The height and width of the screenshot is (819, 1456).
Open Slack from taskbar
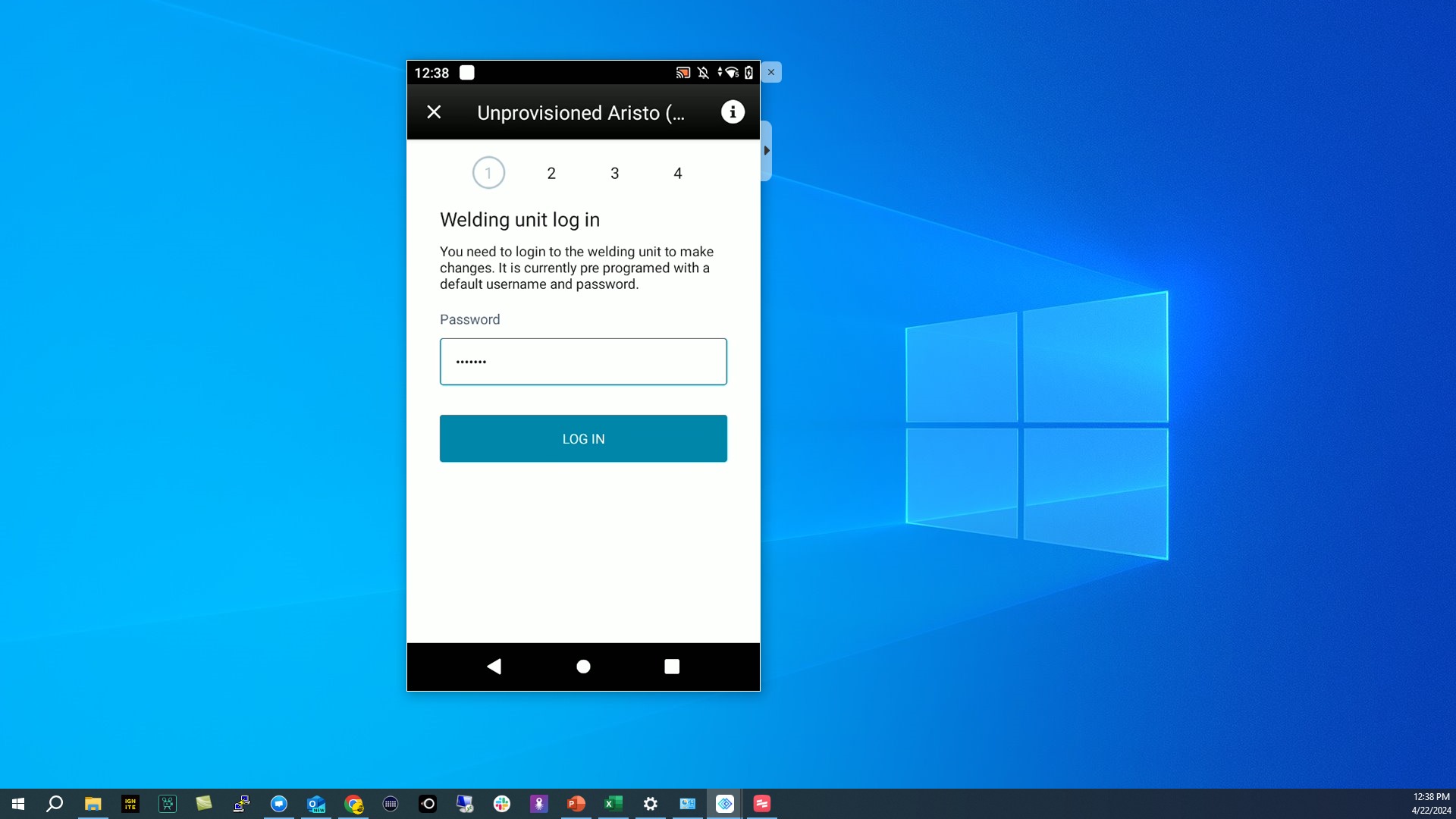(502, 804)
